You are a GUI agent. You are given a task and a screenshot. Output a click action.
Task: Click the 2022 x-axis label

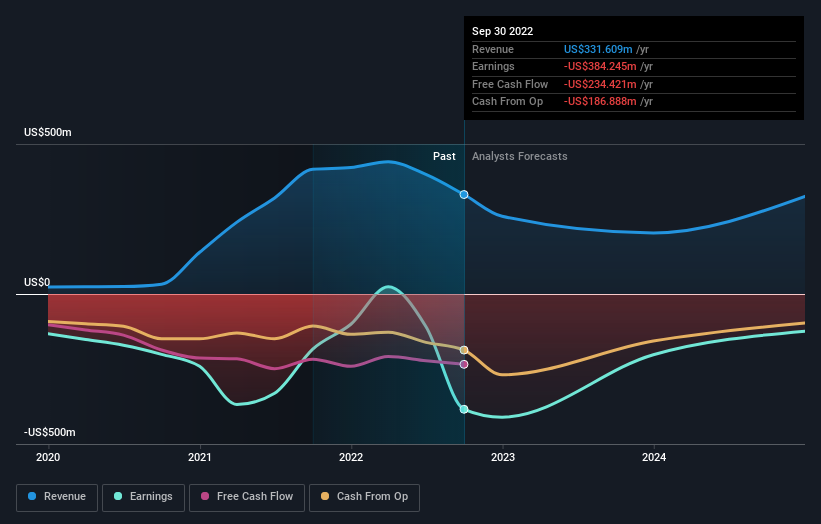tap(351, 458)
